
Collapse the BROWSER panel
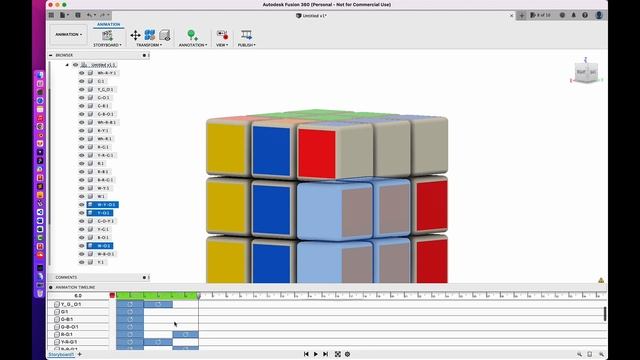(x=51, y=55)
